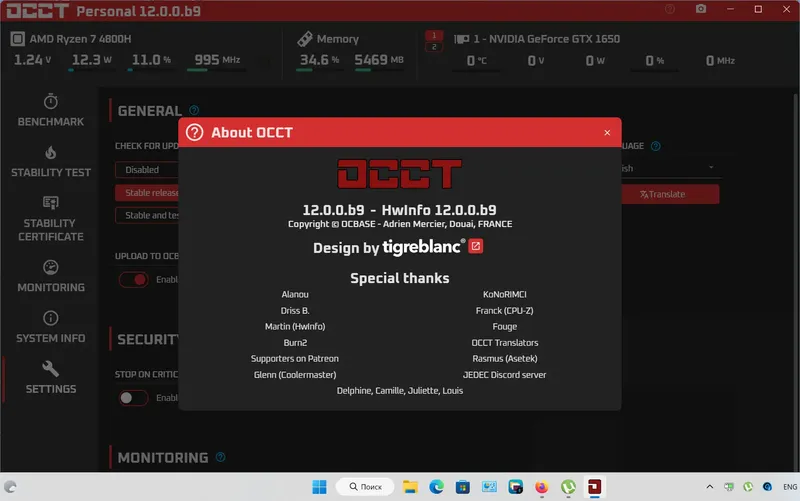The image size is (800, 501).
Task: Click 'JEDEC Discord server' text
Action: (505, 375)
